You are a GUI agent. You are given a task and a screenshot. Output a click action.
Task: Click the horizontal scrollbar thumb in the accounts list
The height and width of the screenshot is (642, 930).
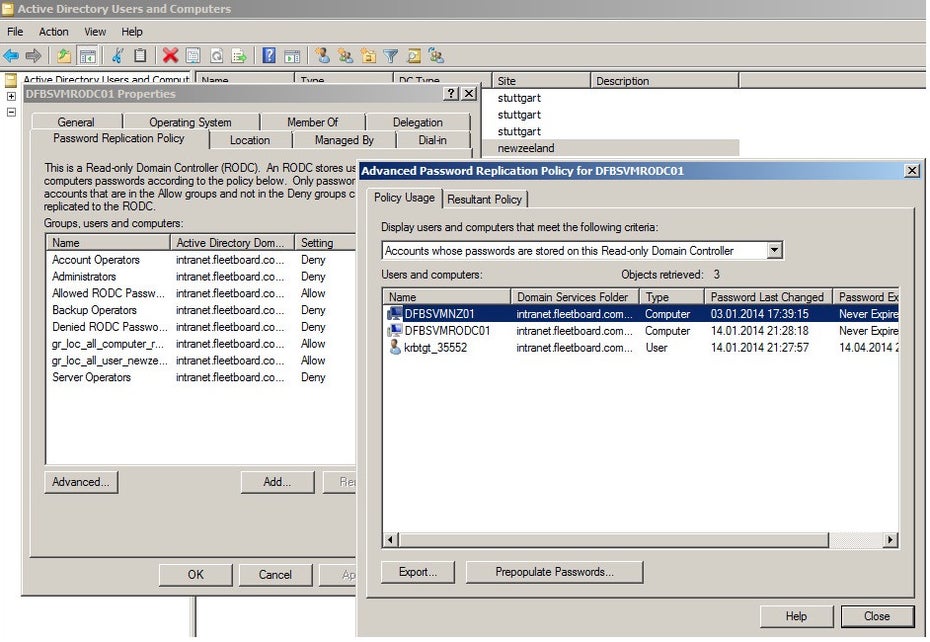(613, 539)
